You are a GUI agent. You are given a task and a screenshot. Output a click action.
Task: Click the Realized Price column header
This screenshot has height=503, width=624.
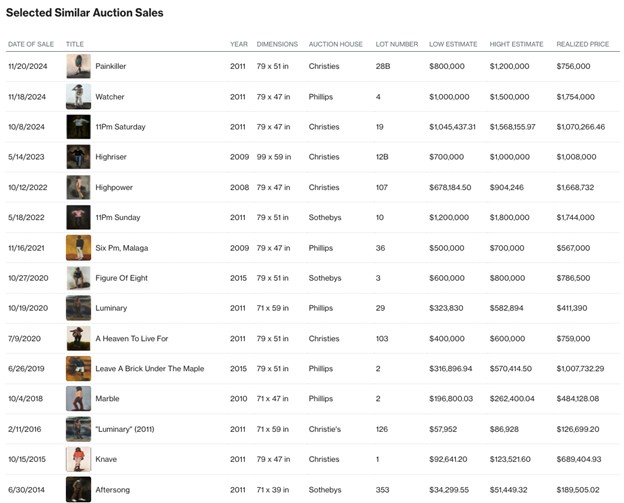(x=581, y=44)
